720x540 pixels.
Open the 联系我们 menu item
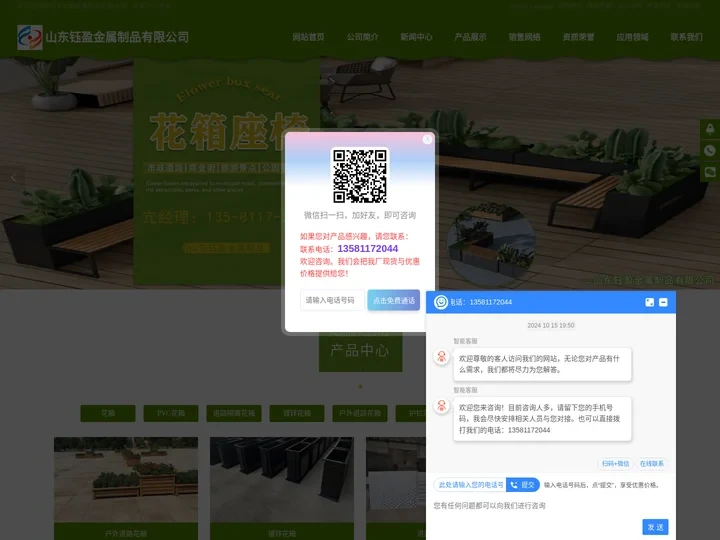pos(686,37)
